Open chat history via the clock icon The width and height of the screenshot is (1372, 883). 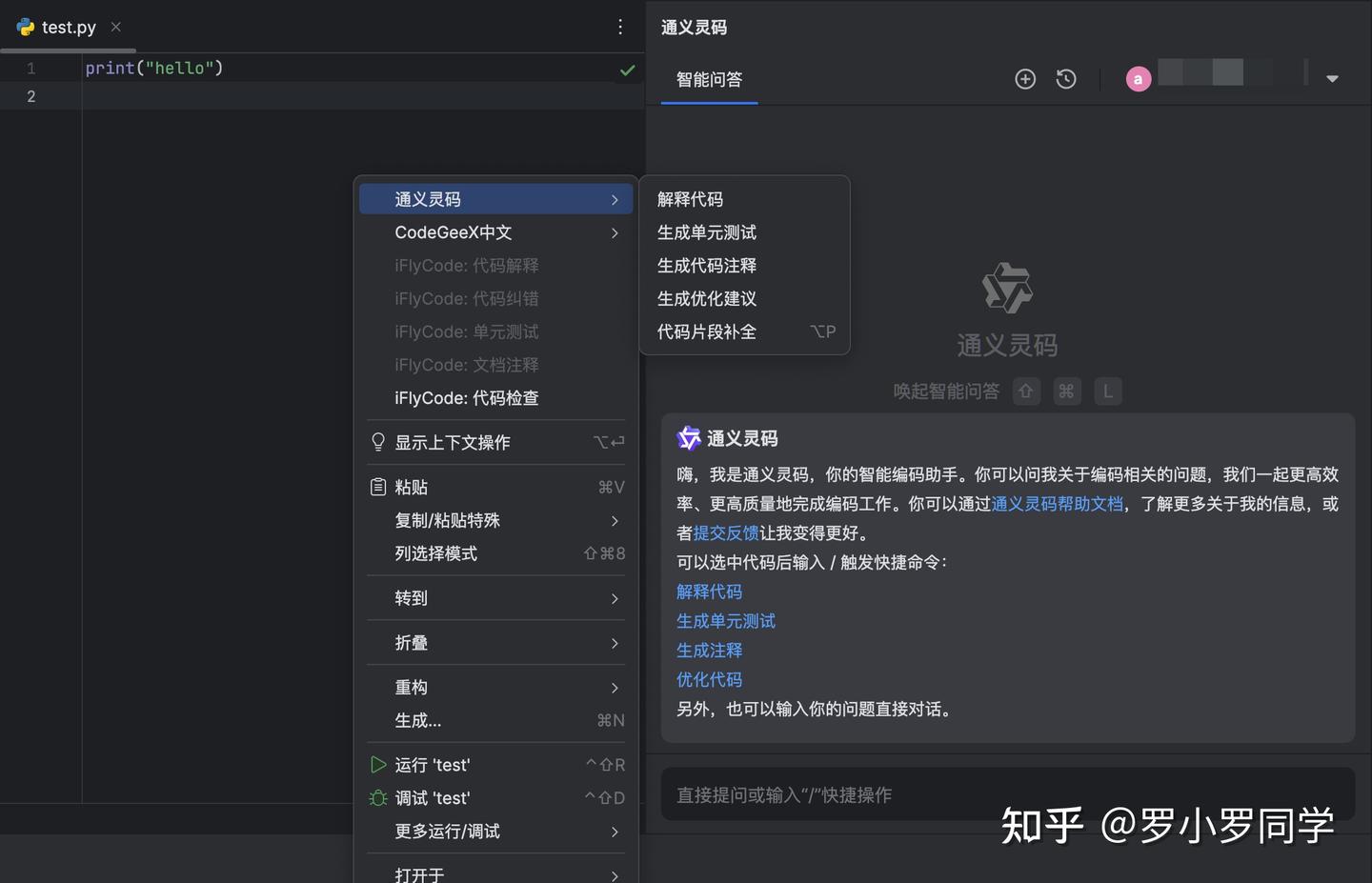tap(1065, 79)
